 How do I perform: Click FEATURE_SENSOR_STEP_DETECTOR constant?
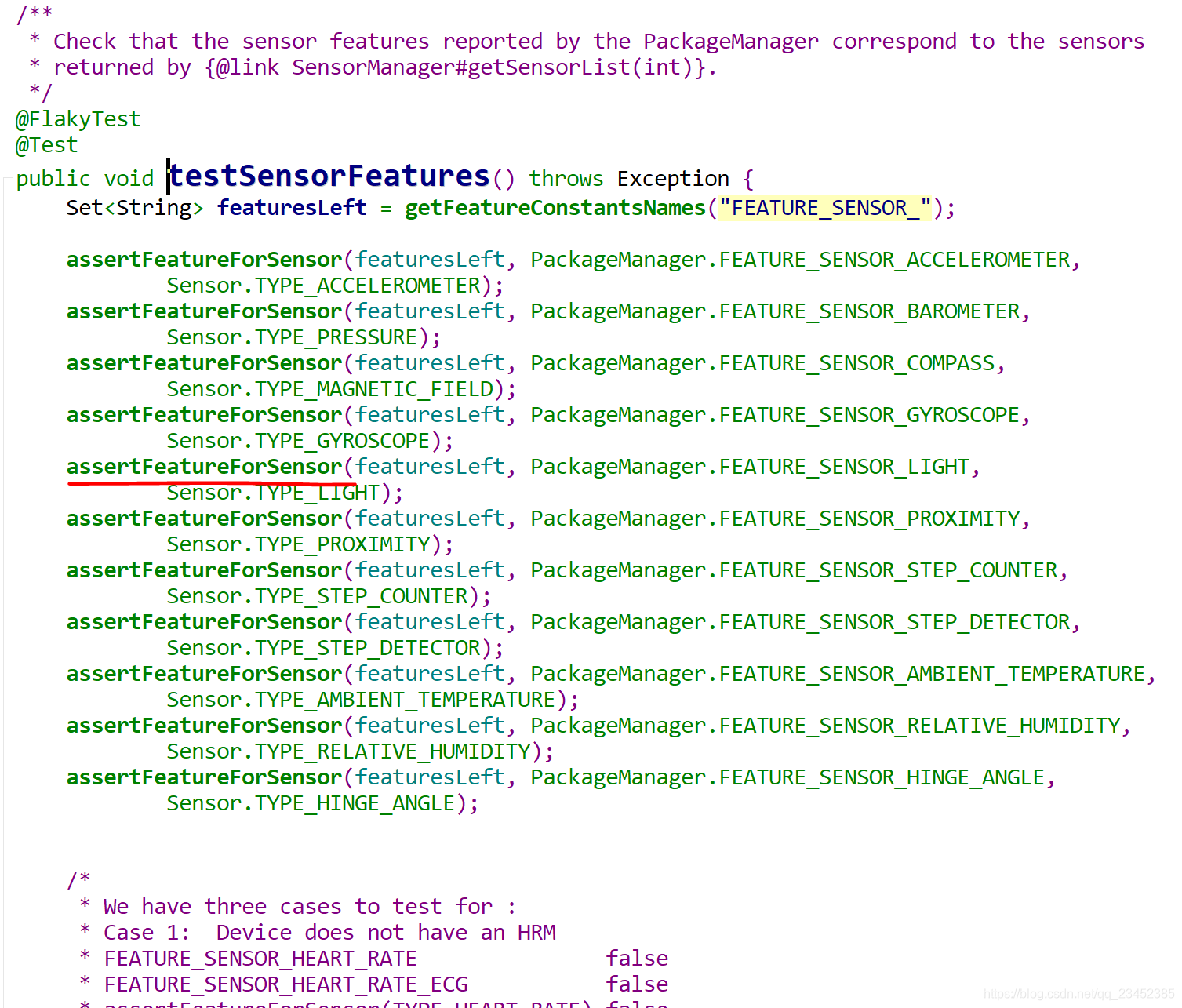895,622
